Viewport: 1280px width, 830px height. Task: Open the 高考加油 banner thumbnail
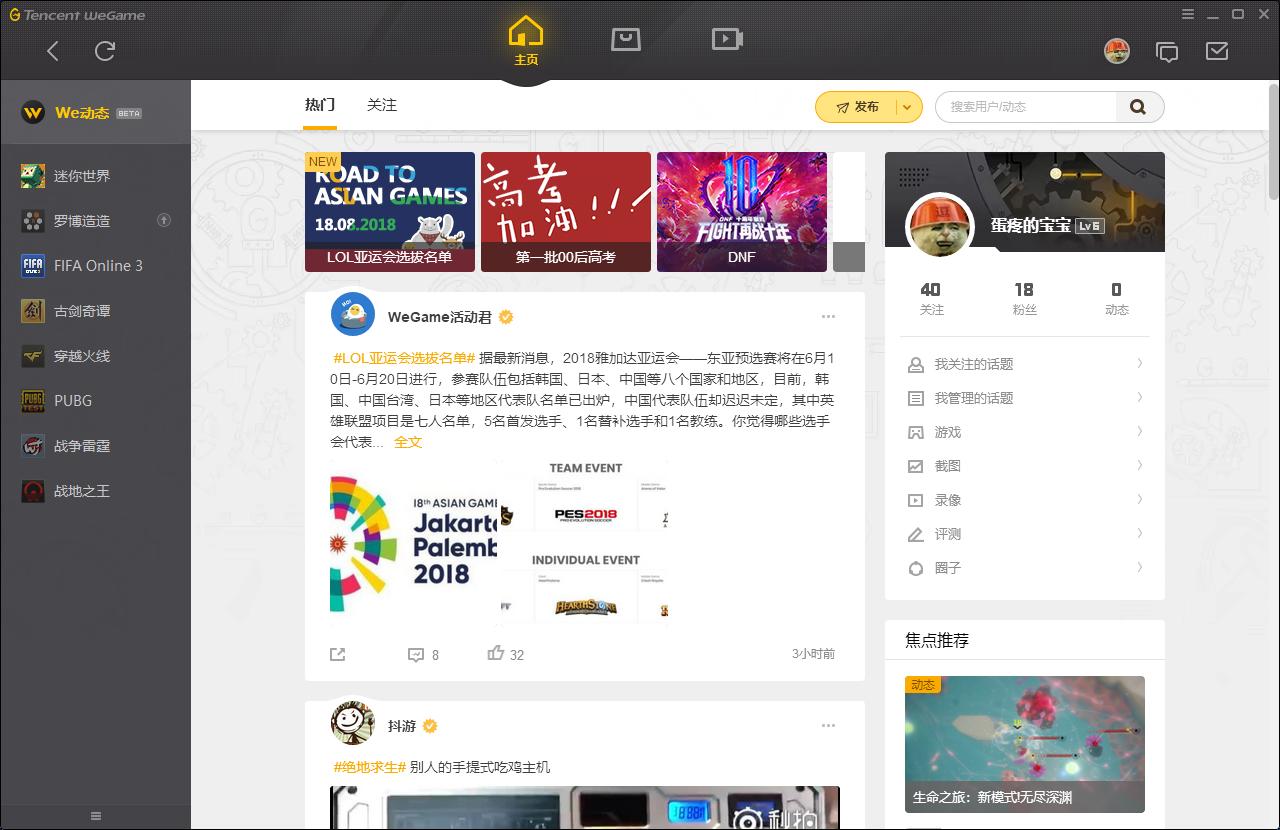point(566,212)
